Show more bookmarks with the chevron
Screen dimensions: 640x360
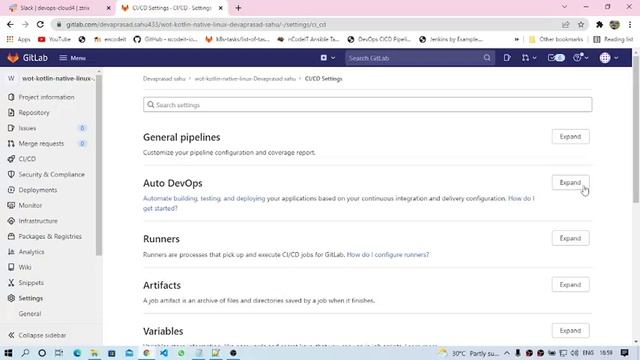coord(516,39)
